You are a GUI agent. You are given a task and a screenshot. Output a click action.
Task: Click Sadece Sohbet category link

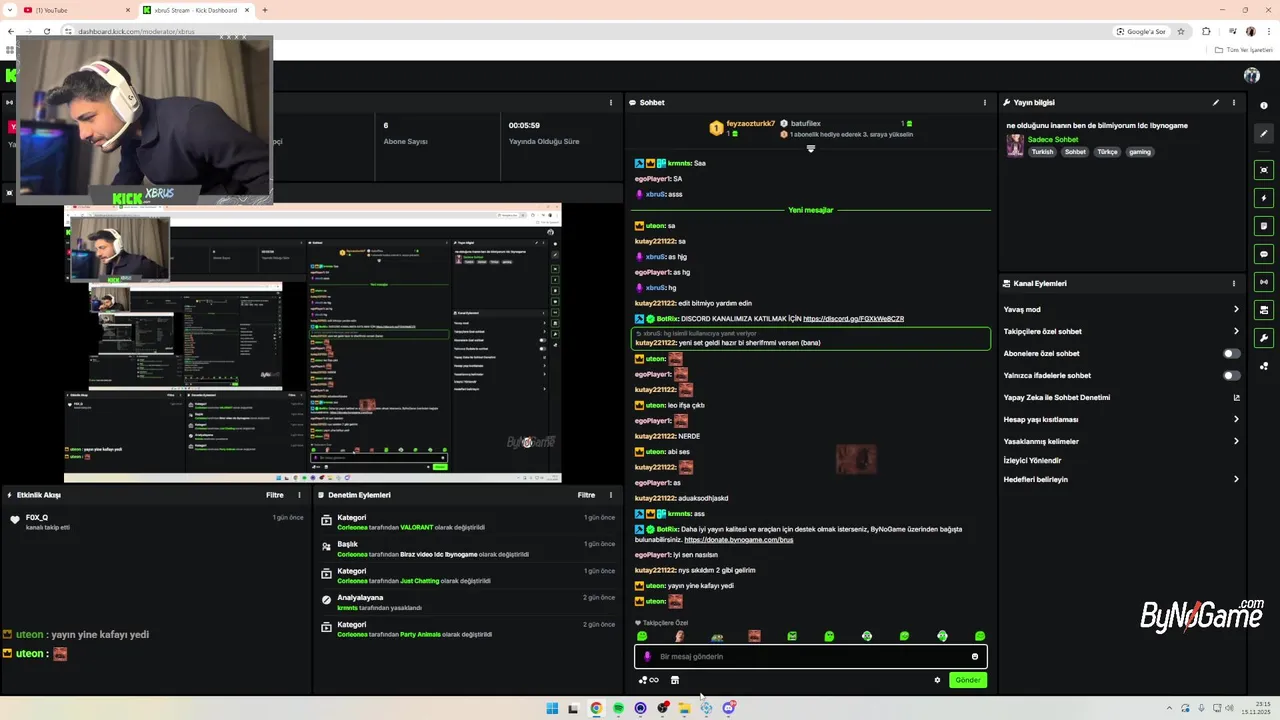click(1053, 139)
